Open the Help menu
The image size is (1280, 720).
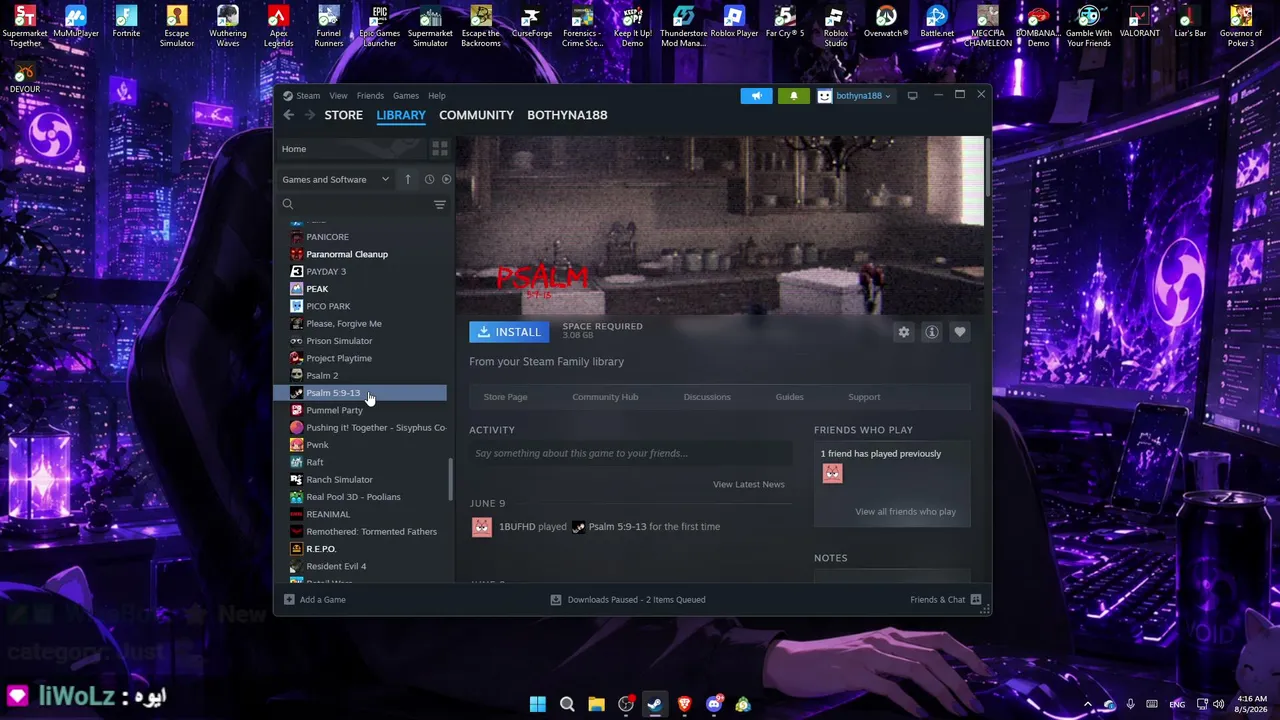coord(437,96)
